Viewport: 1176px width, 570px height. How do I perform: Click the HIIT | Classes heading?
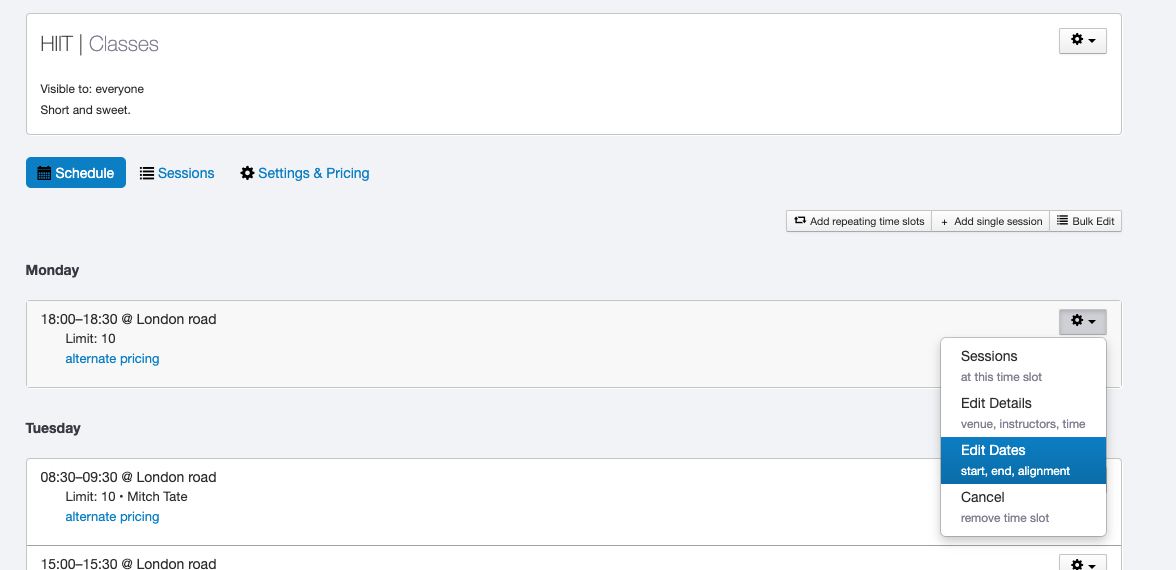pos(99,44)
